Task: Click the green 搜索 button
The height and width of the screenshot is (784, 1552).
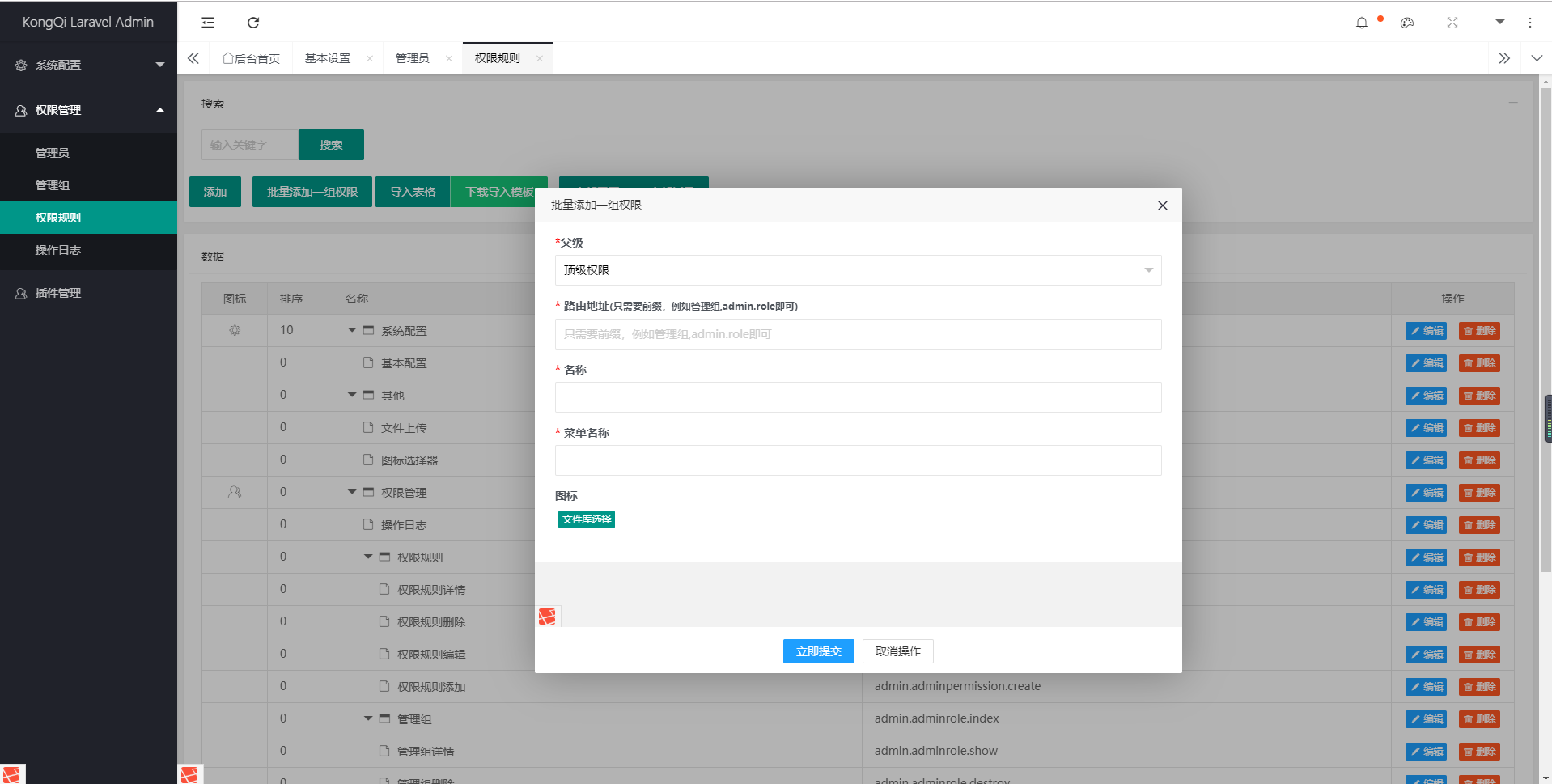Action: click(x=331, y=145)
